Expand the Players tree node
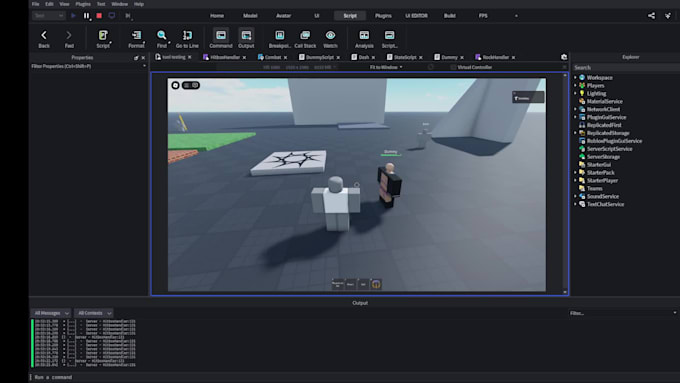The image size is (680, 383). (575, 85)
